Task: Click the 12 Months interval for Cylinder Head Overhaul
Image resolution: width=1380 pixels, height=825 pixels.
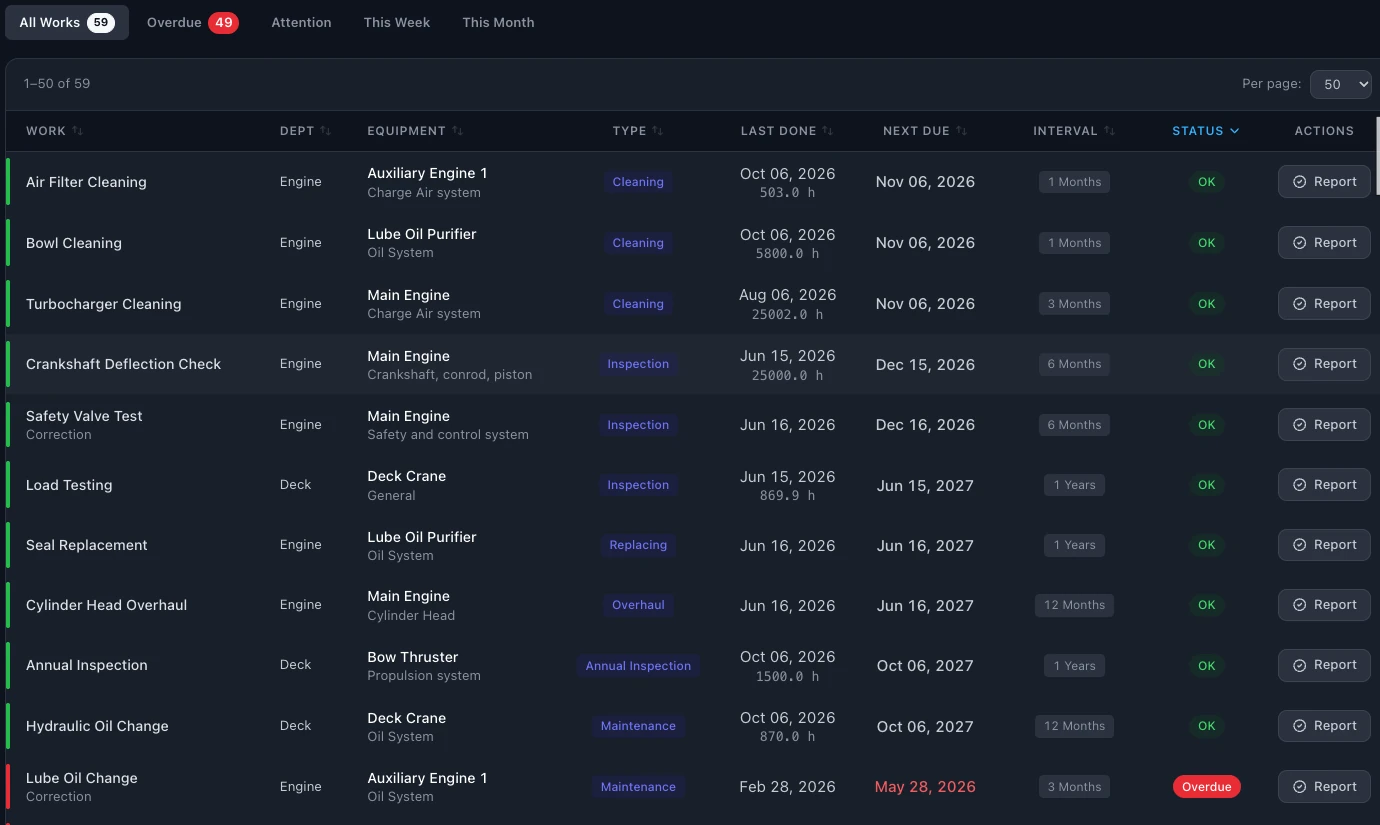Action: pyautogui.click(x=1074, y=605)
